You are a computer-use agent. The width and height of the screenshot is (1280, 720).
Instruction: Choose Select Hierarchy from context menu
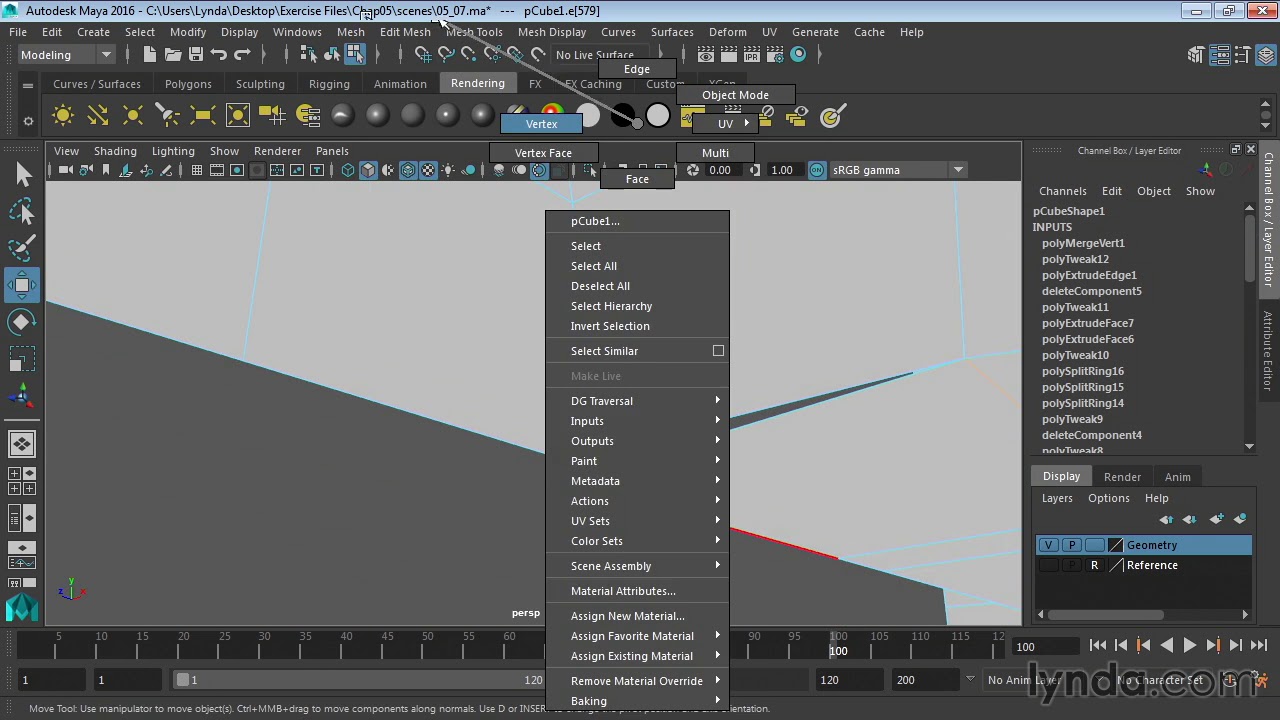pos(638,306)
